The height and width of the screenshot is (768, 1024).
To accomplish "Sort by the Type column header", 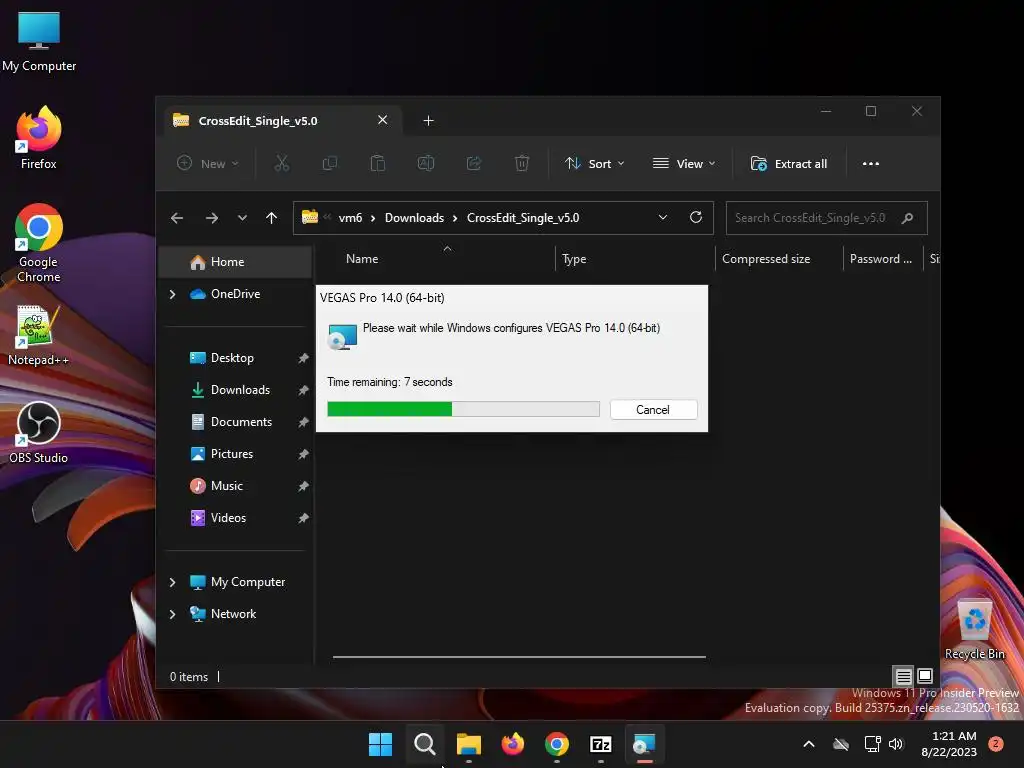I will click(574, 259).
